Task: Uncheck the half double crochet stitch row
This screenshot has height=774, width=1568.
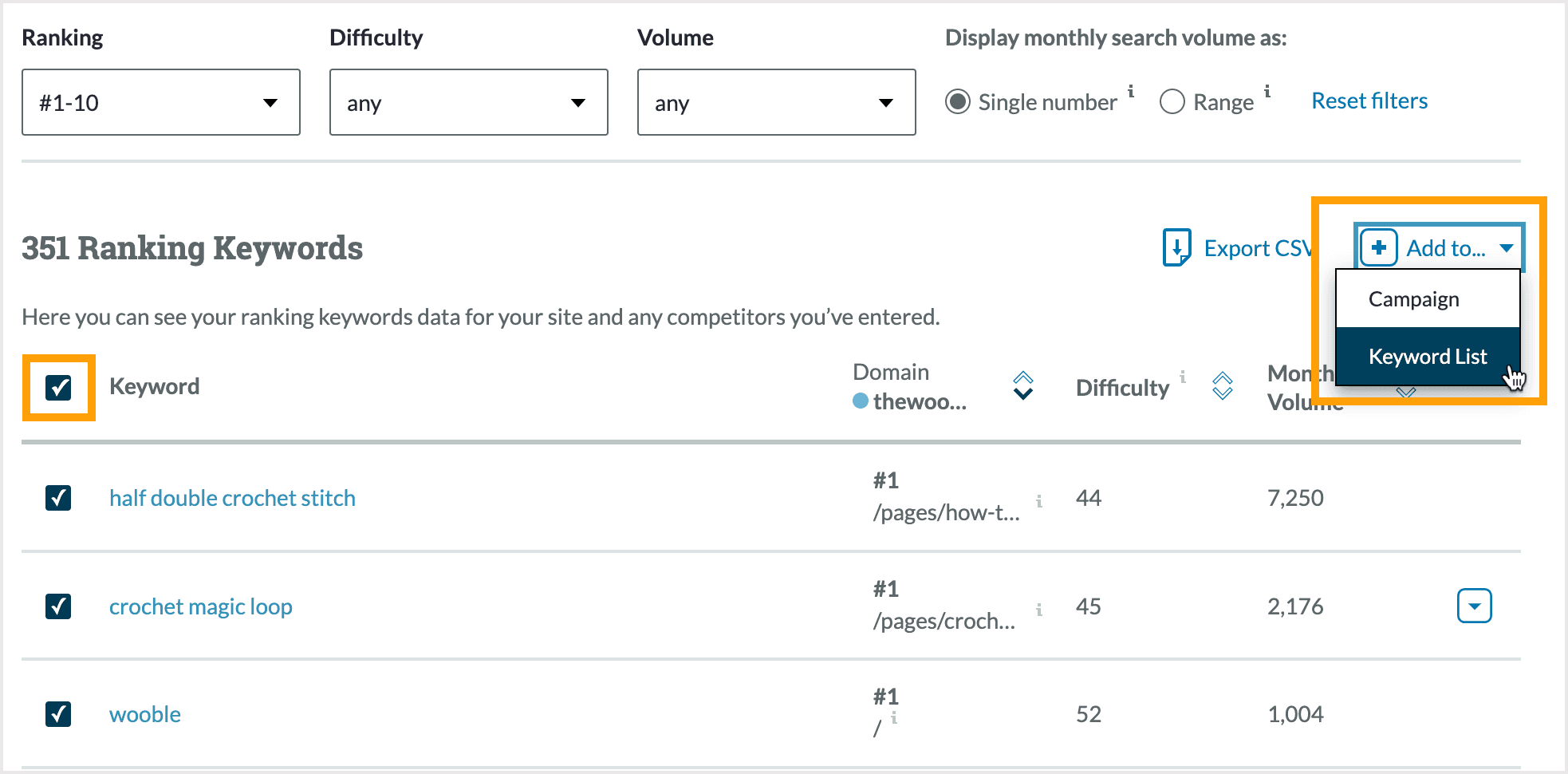Action: click(x=58, y=498)
